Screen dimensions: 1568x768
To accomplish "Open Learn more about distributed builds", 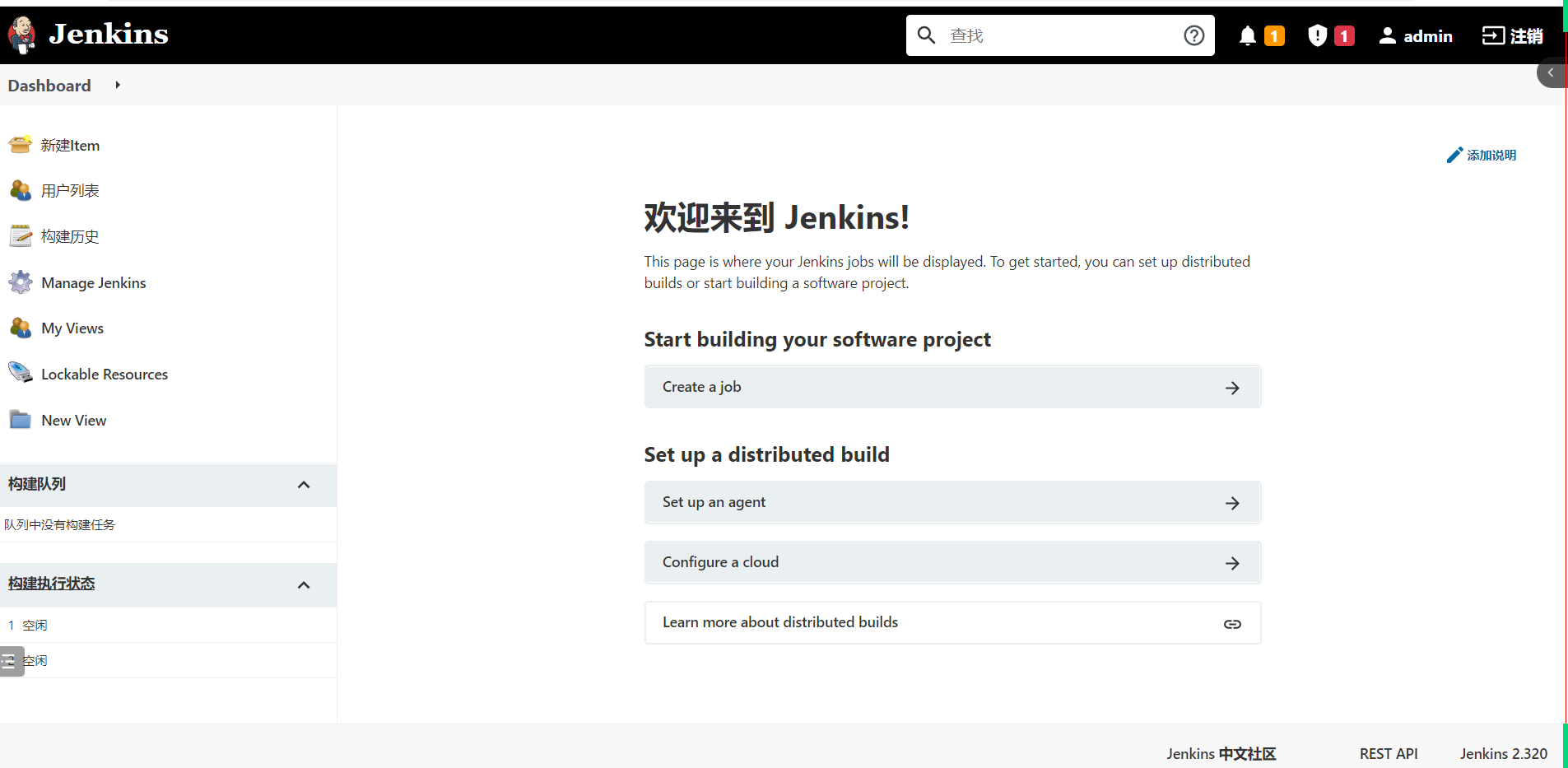I will tap(952, 622).
